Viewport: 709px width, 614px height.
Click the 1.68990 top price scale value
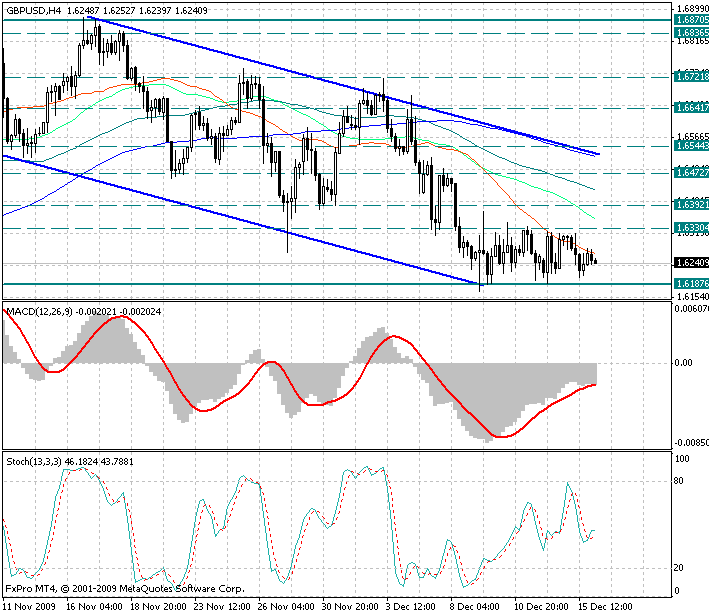(692, 9)
